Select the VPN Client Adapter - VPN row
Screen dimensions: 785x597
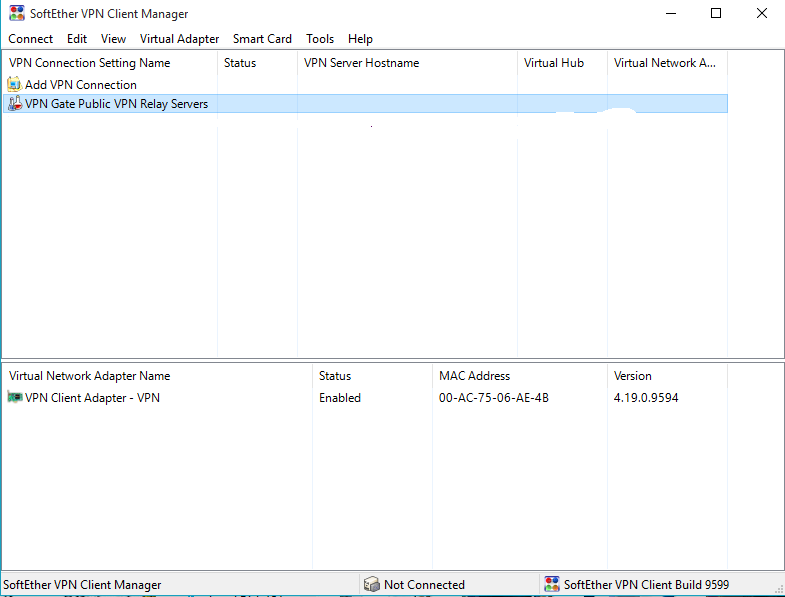pyautogui.click(x=365, y=398)
